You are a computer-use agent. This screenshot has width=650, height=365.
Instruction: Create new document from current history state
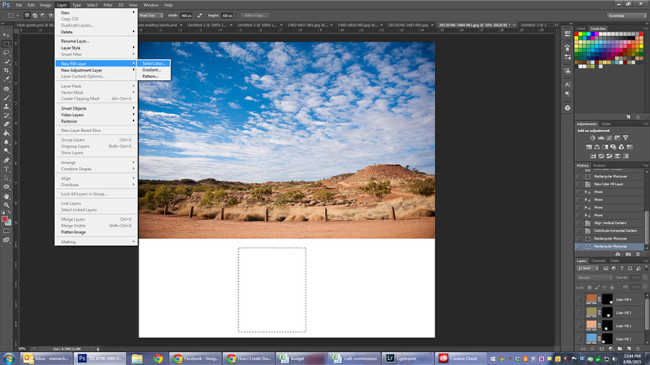tap(618, 254)
